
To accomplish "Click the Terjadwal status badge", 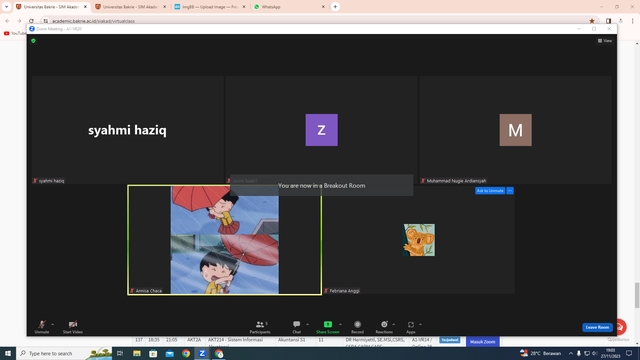I will point(449,340).
